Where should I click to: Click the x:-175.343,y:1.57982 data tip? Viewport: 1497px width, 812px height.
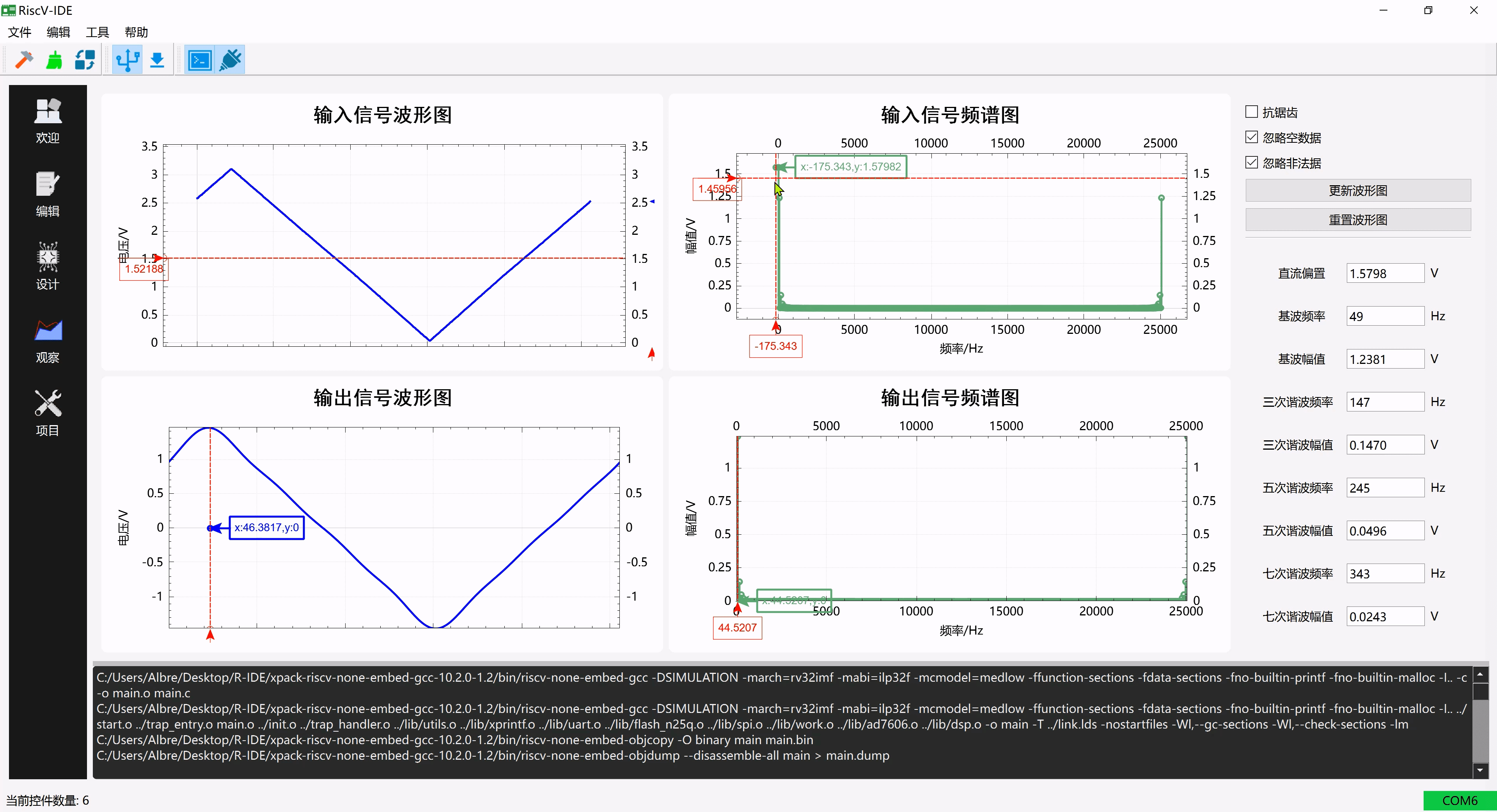(850, 167)
